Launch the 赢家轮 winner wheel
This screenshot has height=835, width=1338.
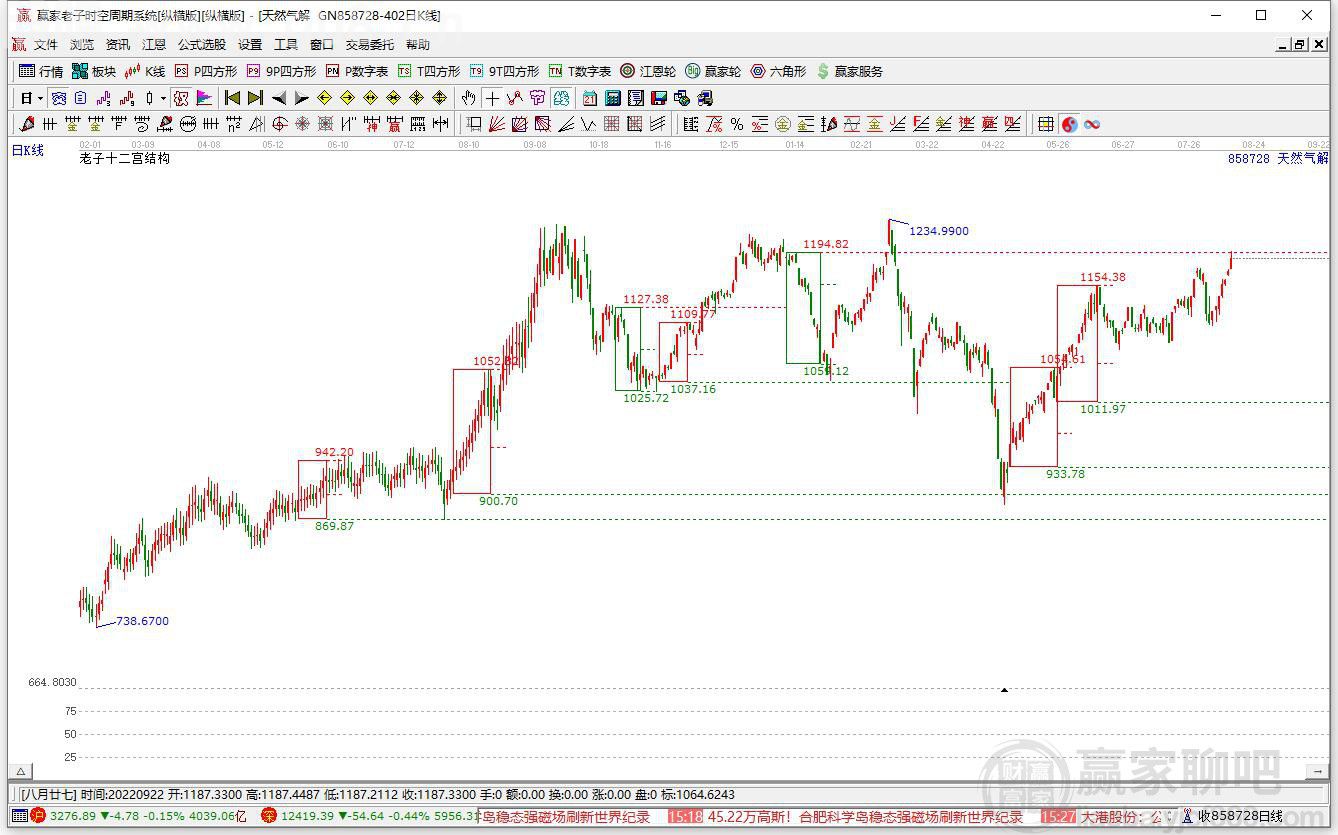tap(713, 71)
